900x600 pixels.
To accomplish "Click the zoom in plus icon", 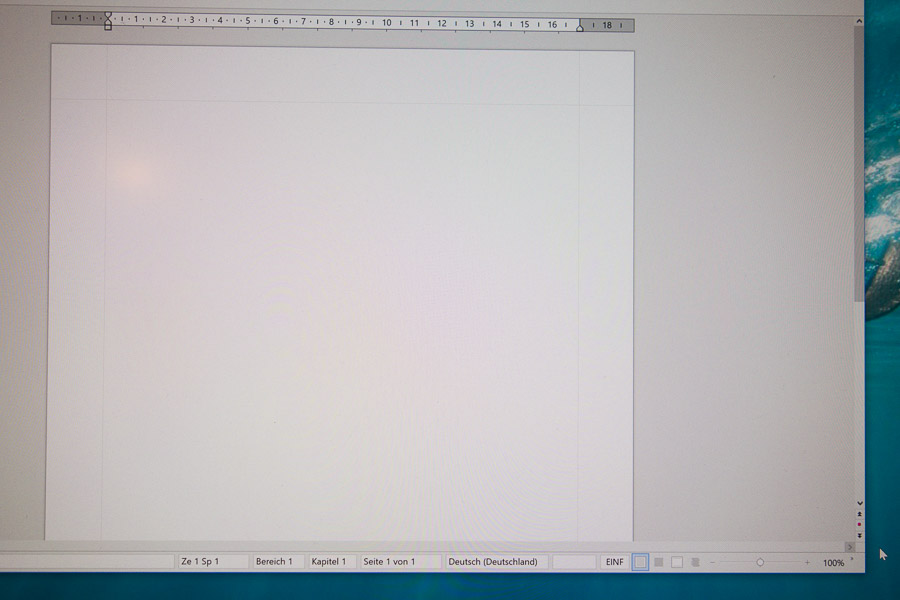I will tap(806, 563).
